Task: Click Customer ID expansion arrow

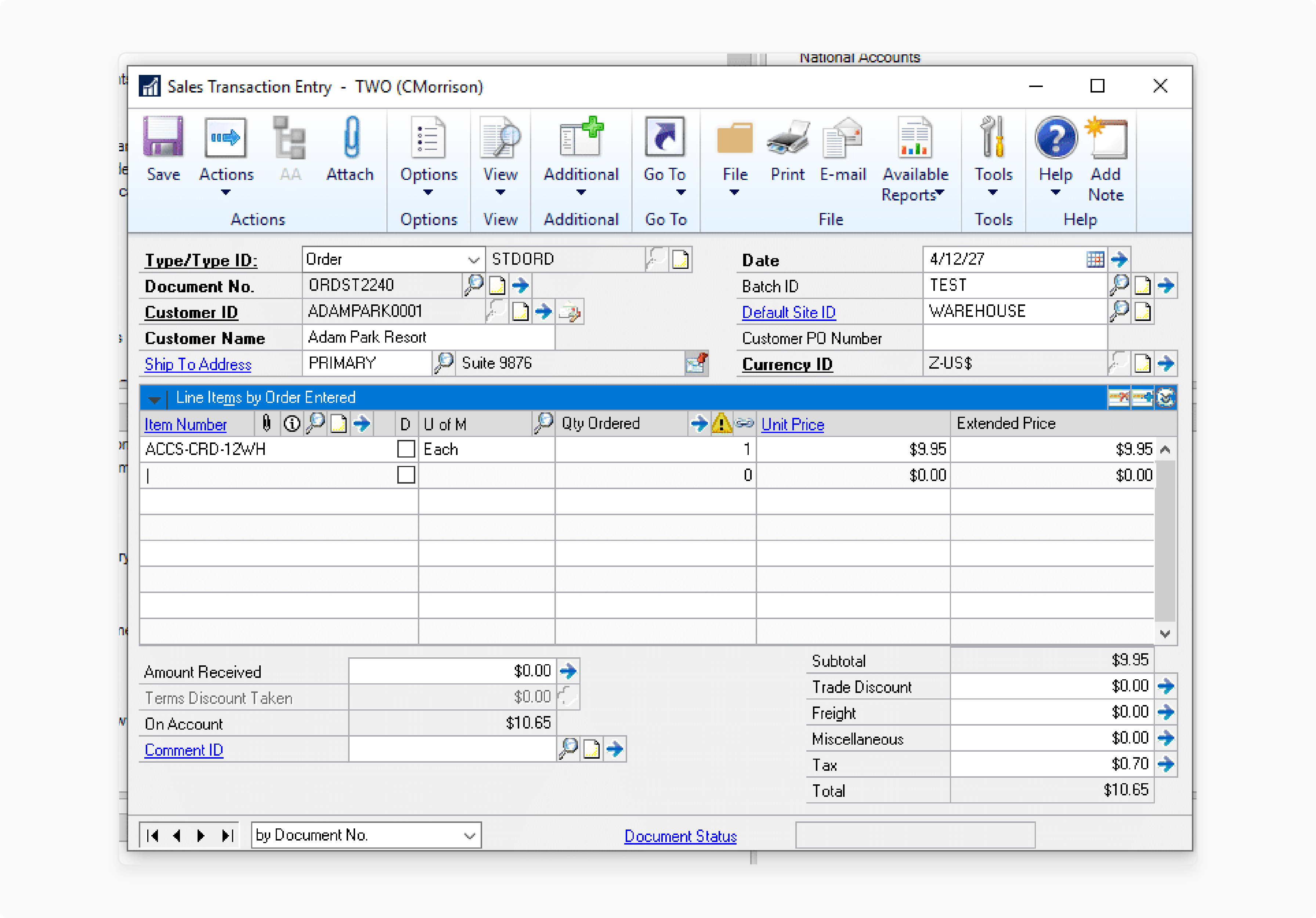Action: (x=543, y=311)
